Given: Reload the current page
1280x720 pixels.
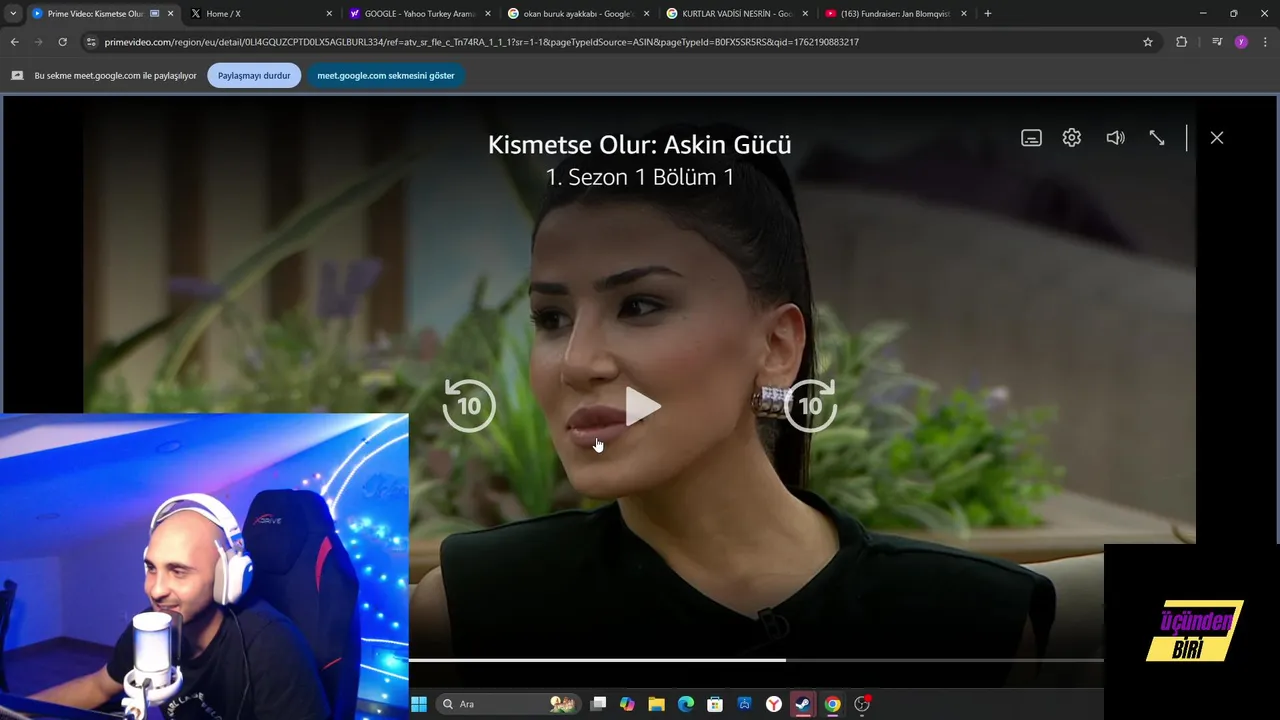Looking at the screenshot, I should point(63,42).
